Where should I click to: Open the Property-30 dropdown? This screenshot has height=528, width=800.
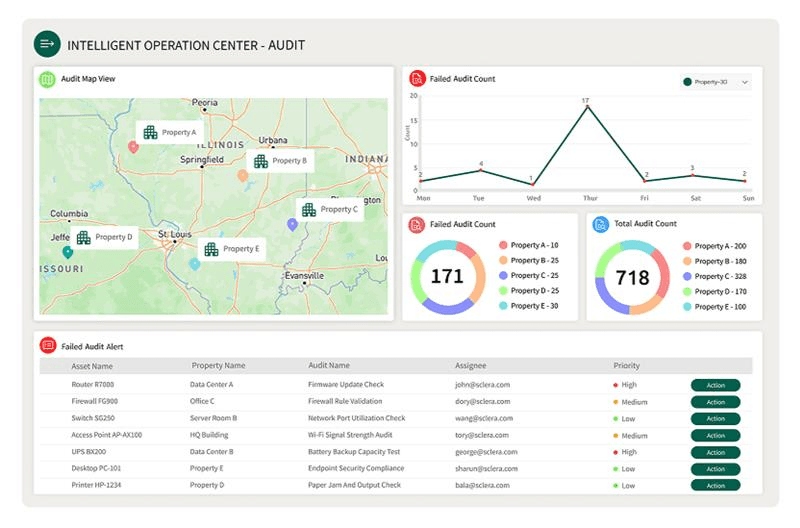pos(715,82)
